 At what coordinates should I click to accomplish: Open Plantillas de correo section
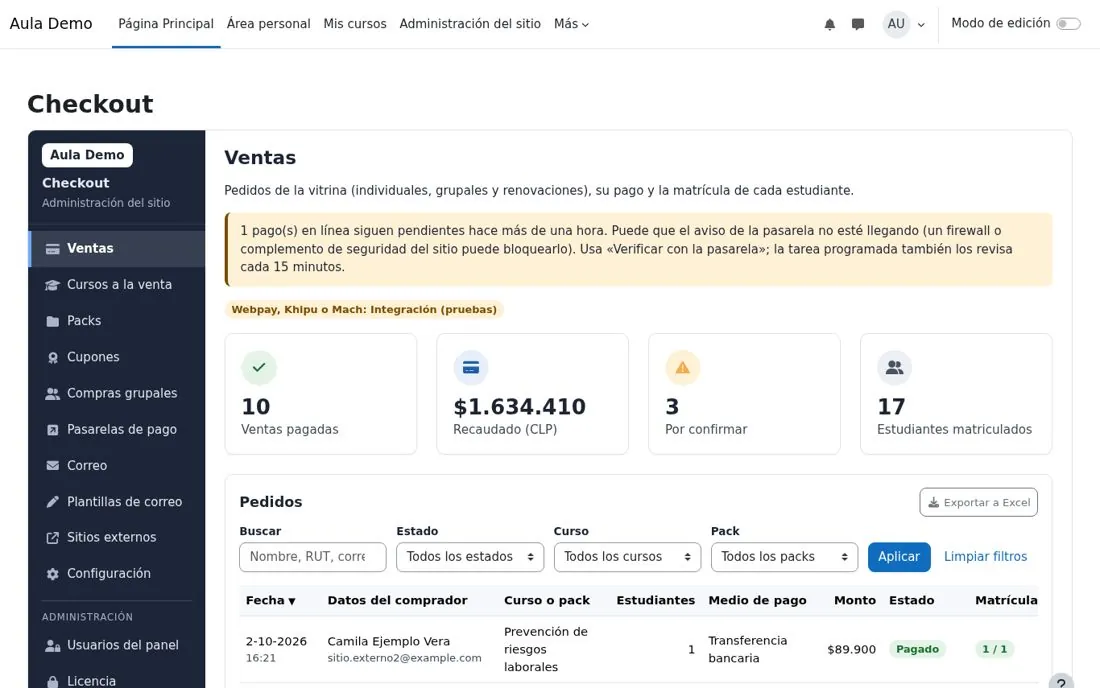pos(118,501)
